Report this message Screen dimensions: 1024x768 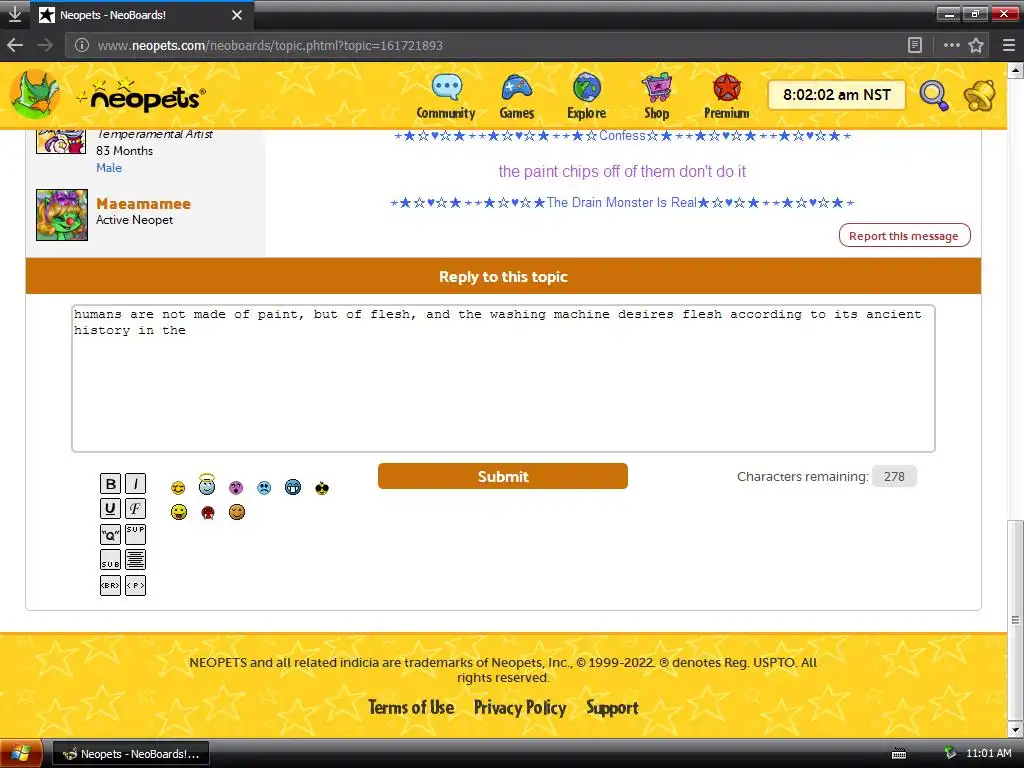904,236
